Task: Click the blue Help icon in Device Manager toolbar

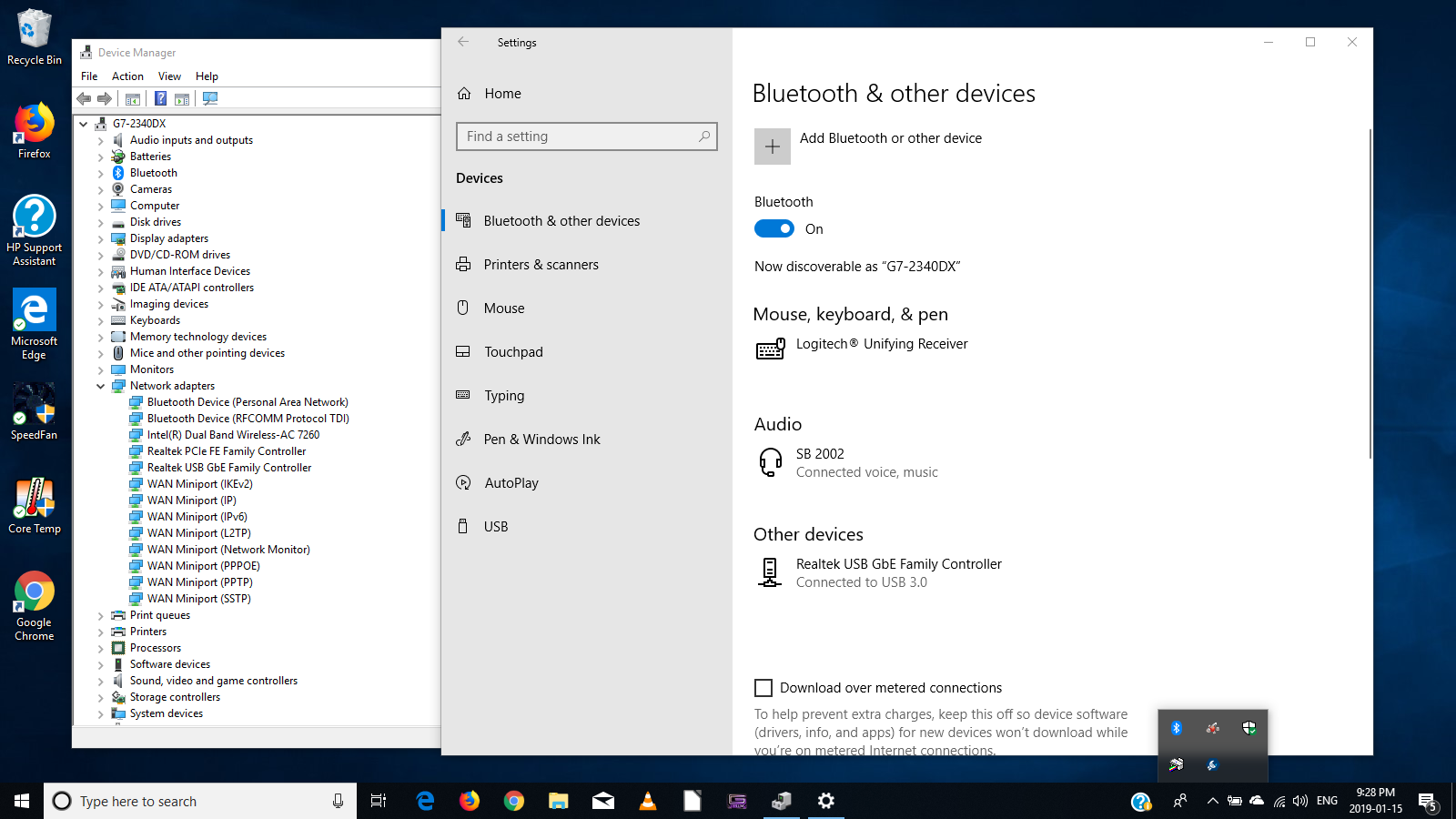Action: click(x=160, y=98)
